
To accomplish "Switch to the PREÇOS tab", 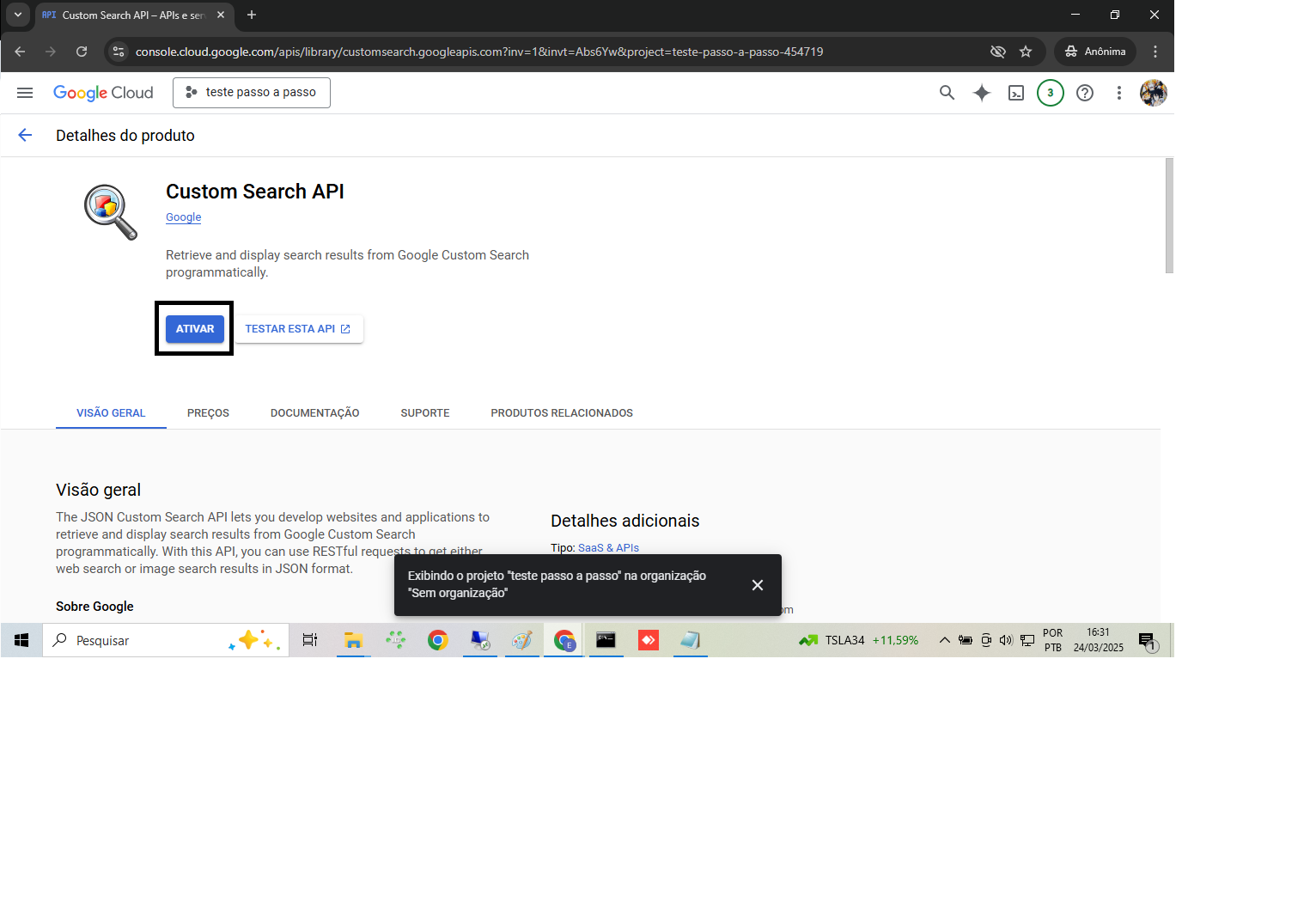I will pyautogui.click(x=208, y=413).
